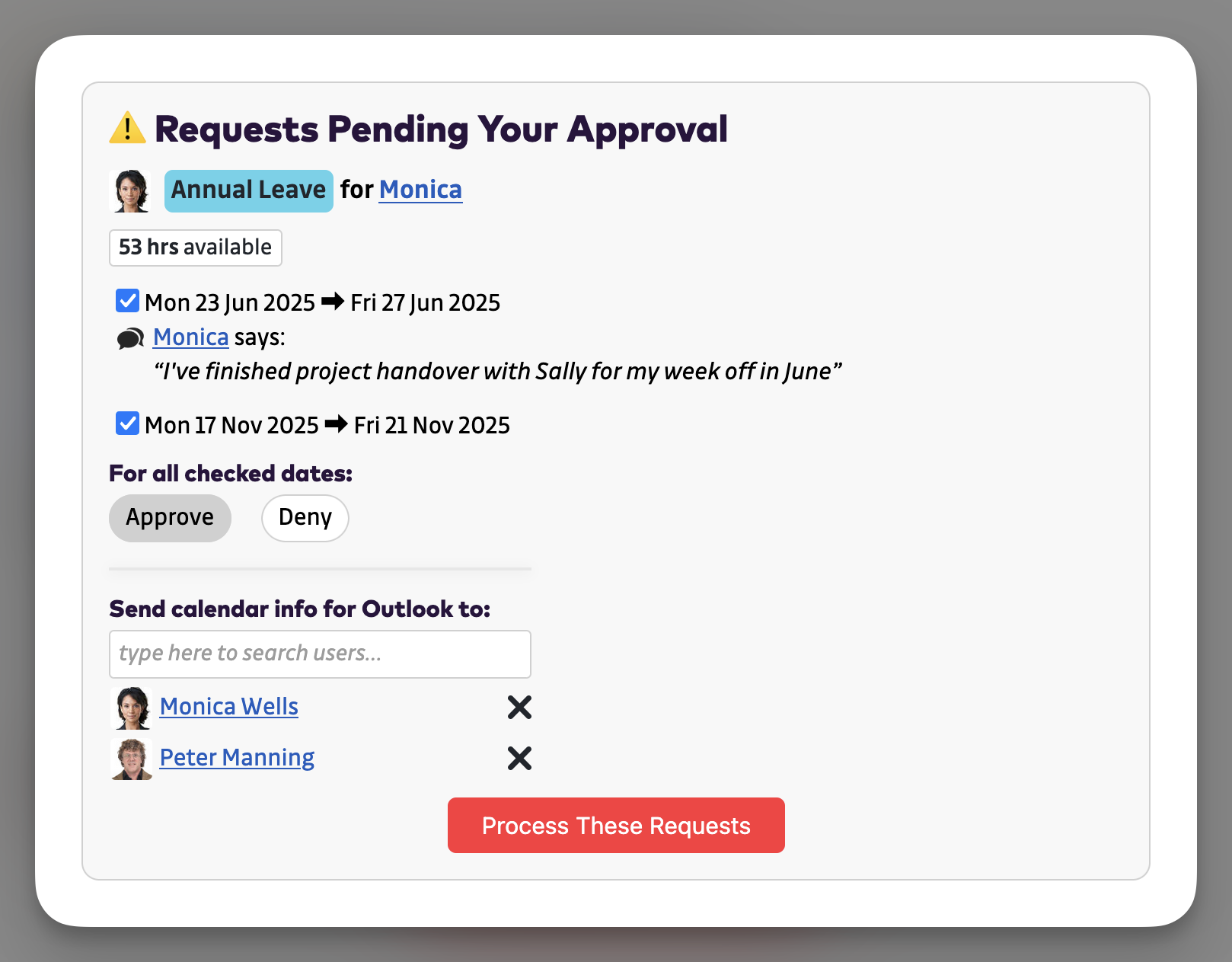Viewport: 1232px width, 962px height.
Task: Remove Monica Wells using the X icon
Action: click(x=519, y=707)
